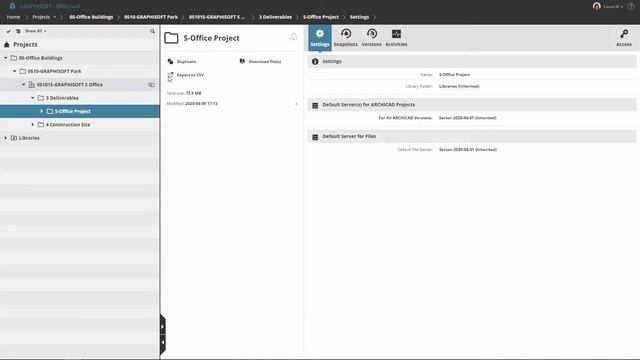
Task: Expand the Libraries node
Action: coord(6,138)
